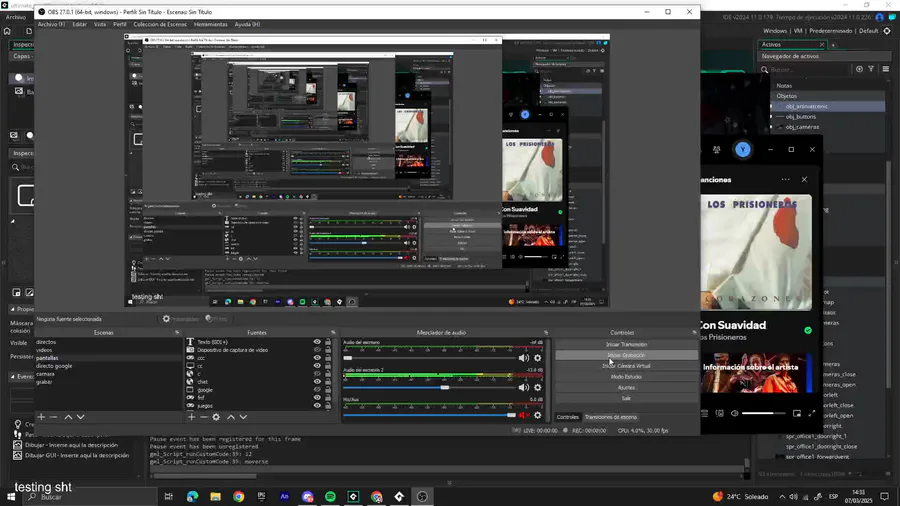Image resolution: width=900 pixels, height=506 pixels.
Task: Click add asset plus icon in Navegador de activos
Action: (x=859, y=69)
